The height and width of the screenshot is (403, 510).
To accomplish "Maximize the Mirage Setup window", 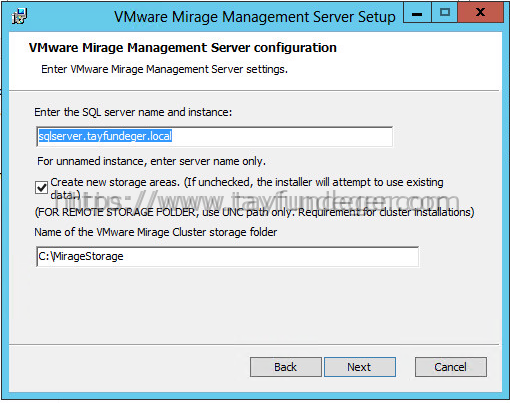I will [445, 13].
